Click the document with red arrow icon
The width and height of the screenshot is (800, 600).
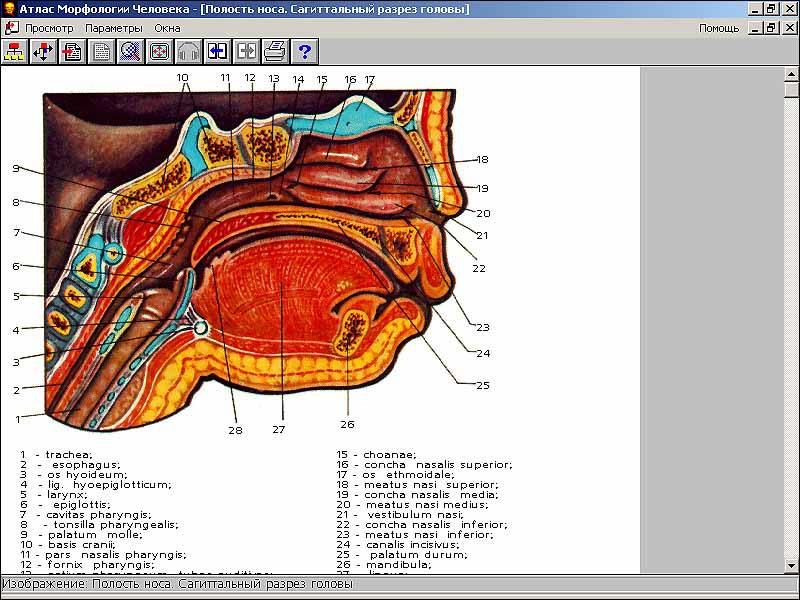pos(72,51)
